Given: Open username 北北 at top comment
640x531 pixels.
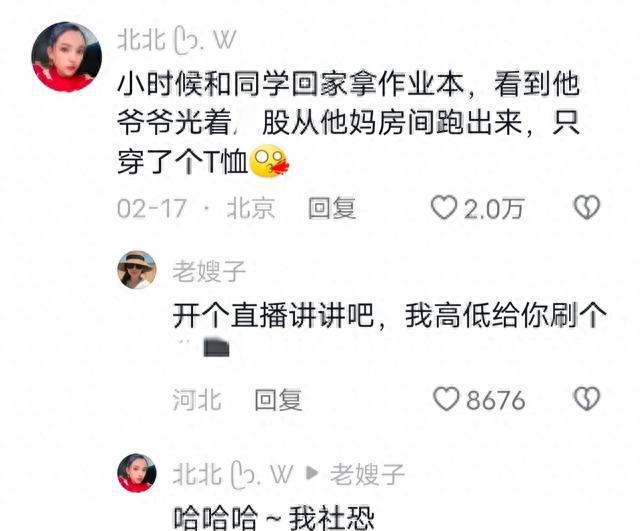Looking at the screenshot, I should [177, 41].
